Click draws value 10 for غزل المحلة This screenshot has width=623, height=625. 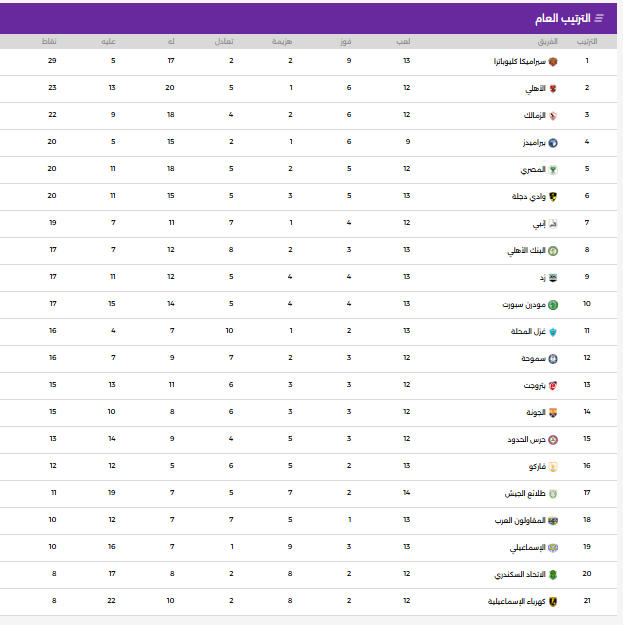[229, 330]
